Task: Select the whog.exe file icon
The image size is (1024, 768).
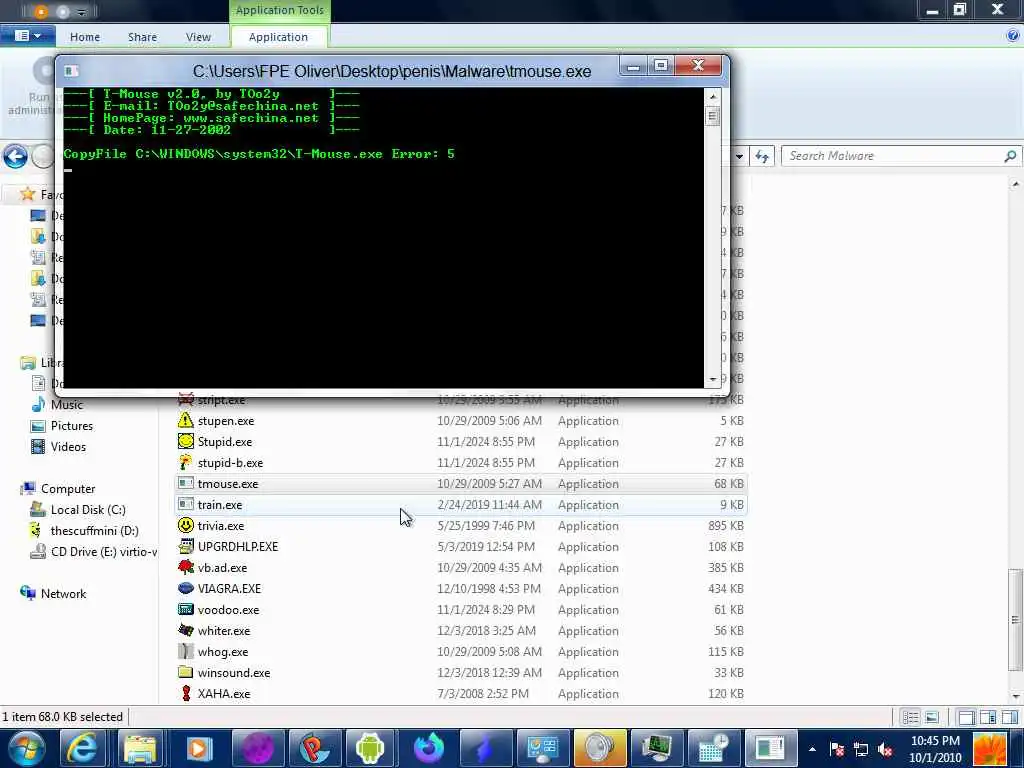Action: coord(185,651)
